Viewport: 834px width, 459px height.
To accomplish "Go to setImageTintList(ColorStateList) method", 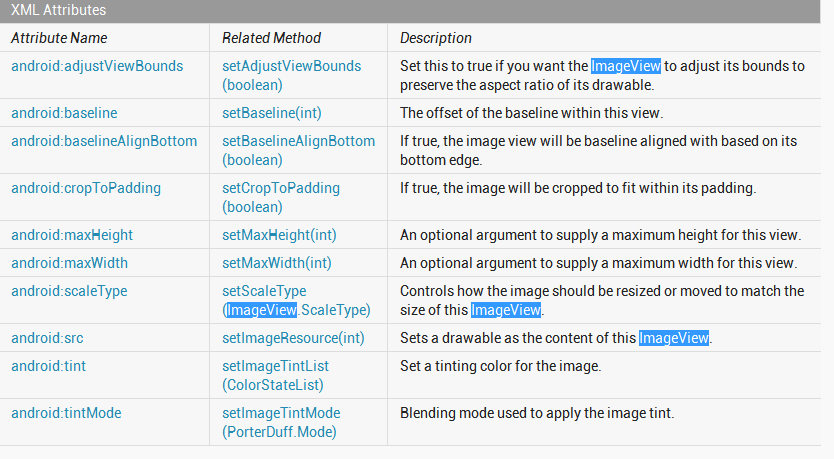I will (x=276, y=375).
